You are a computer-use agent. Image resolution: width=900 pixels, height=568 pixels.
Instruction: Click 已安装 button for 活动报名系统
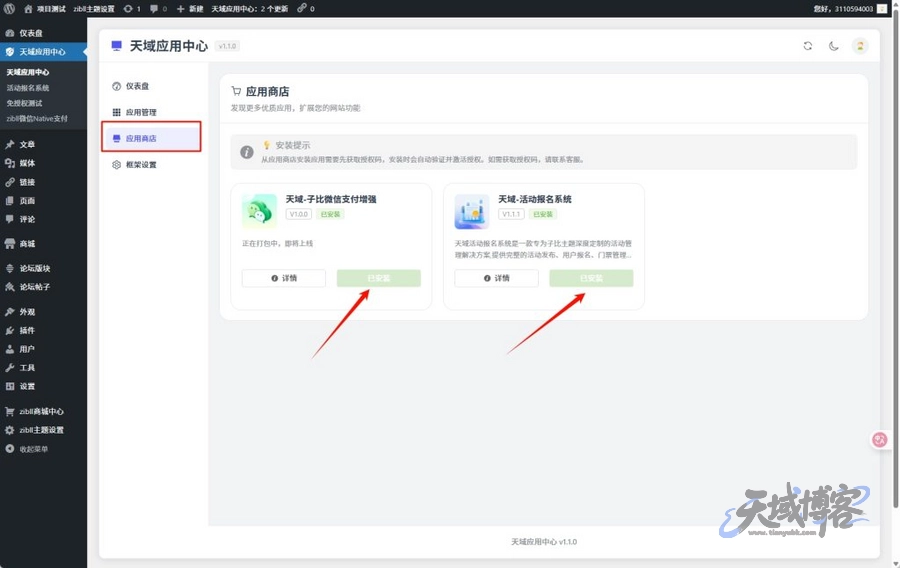(x=591, y=278)
